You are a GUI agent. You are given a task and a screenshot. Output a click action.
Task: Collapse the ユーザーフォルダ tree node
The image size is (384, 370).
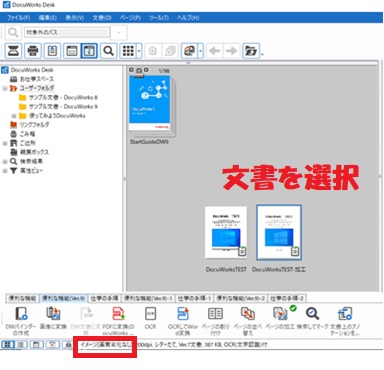click(5, 89)
